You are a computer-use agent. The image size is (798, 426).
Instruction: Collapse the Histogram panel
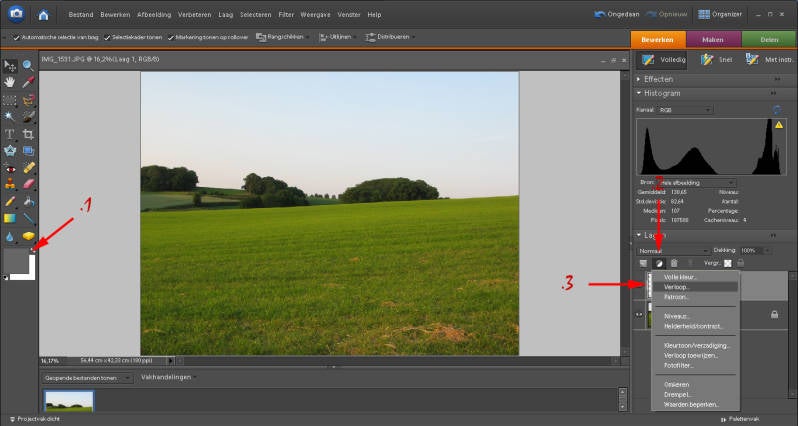coord(640,92)
